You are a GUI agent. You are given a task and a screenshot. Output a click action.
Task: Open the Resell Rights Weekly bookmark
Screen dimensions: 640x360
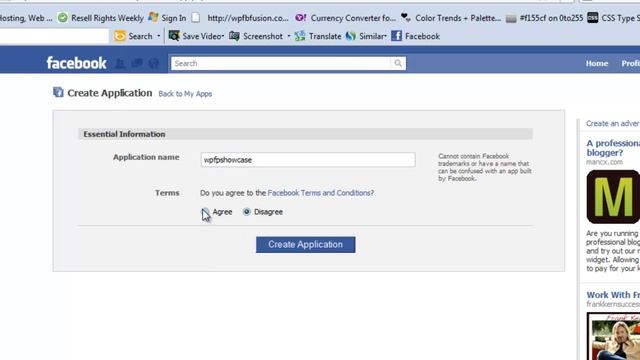(x=100, y=18)
